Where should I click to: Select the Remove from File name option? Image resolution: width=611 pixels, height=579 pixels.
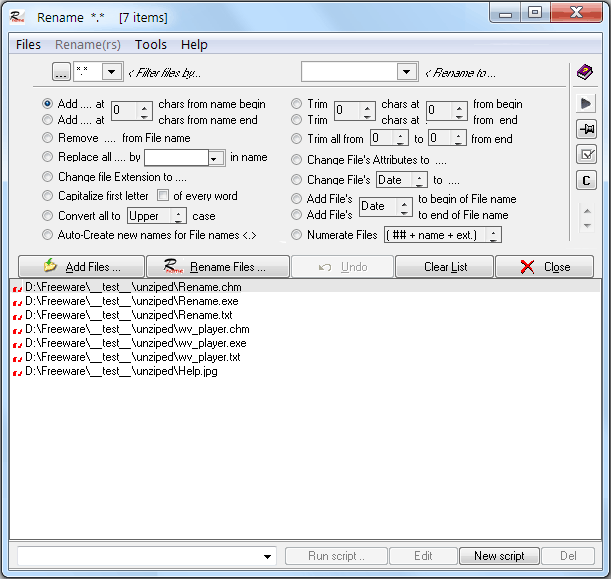(x=48, y=139)
